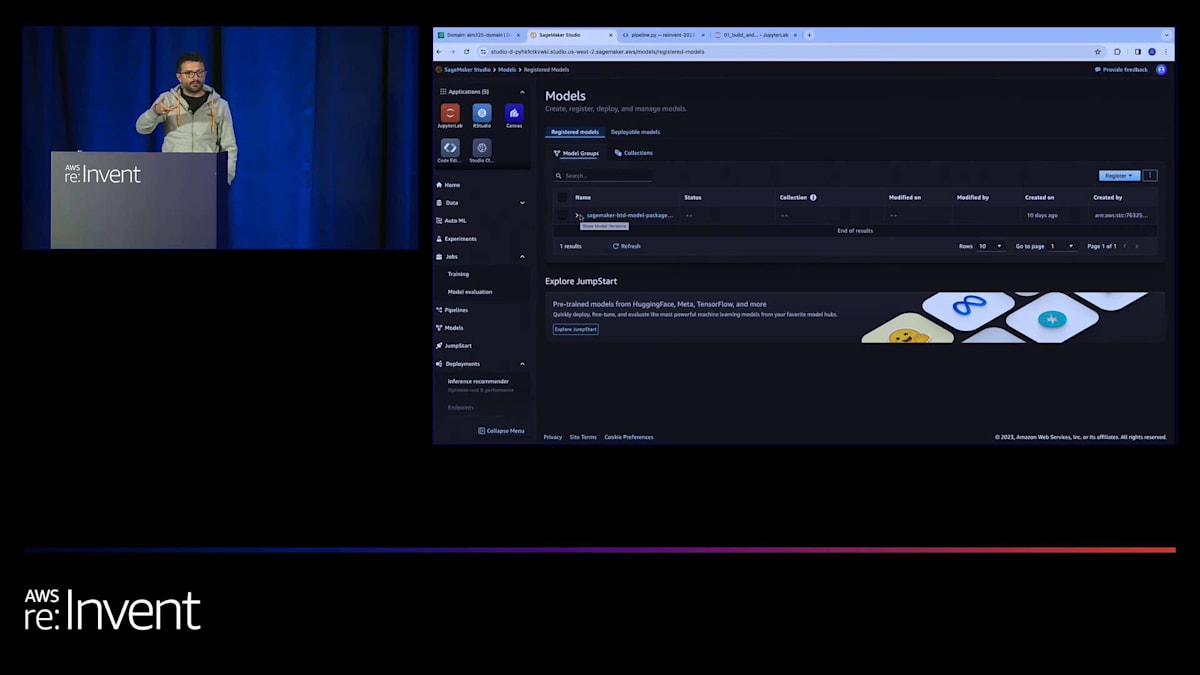Click the Explore JumpStart button
Image resolution: width=1200 pixels, height=675 pixels.
tap(576, 329)
